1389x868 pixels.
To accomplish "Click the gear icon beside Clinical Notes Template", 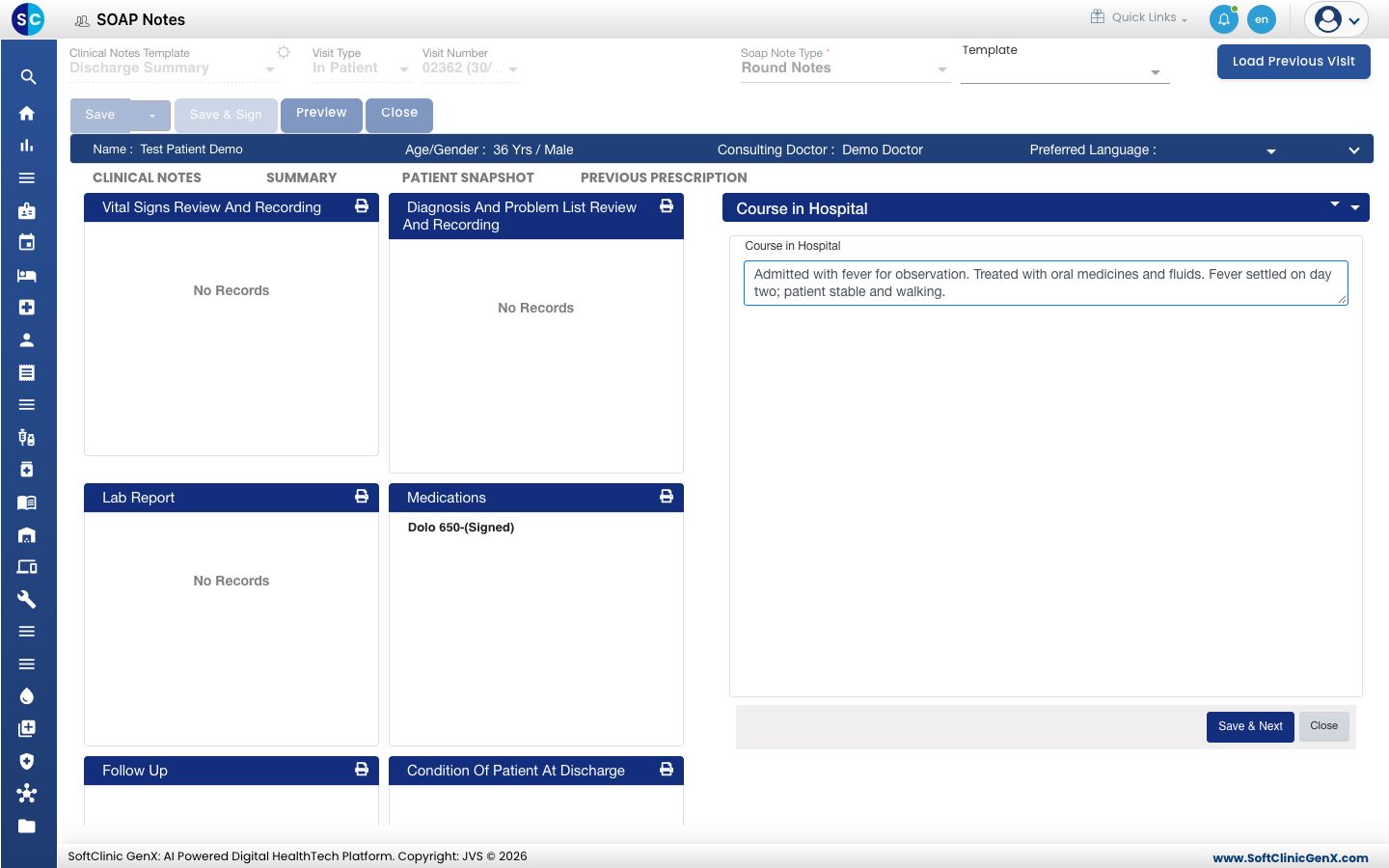I will point(284,52).
